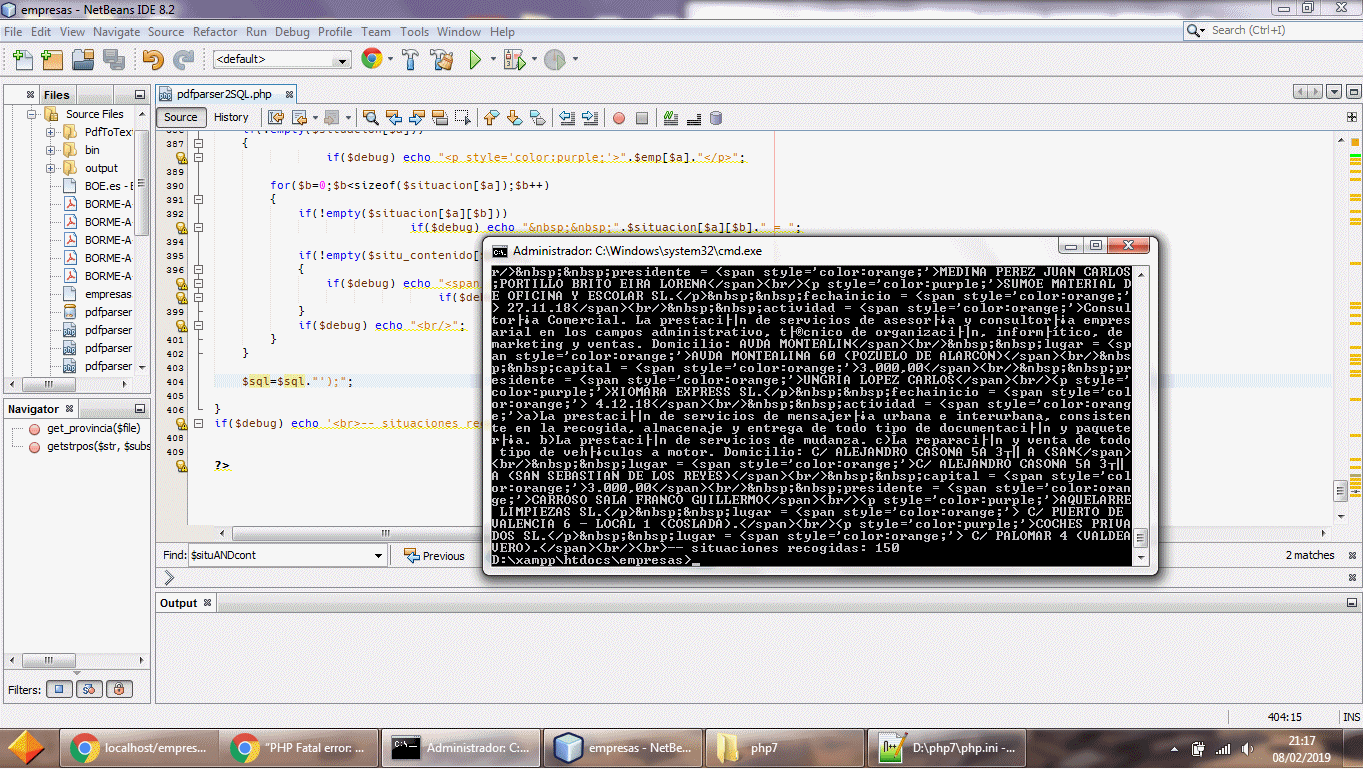Expand the output folder in Files
The width and height of the screenshot is (1363, 769).
51,168
